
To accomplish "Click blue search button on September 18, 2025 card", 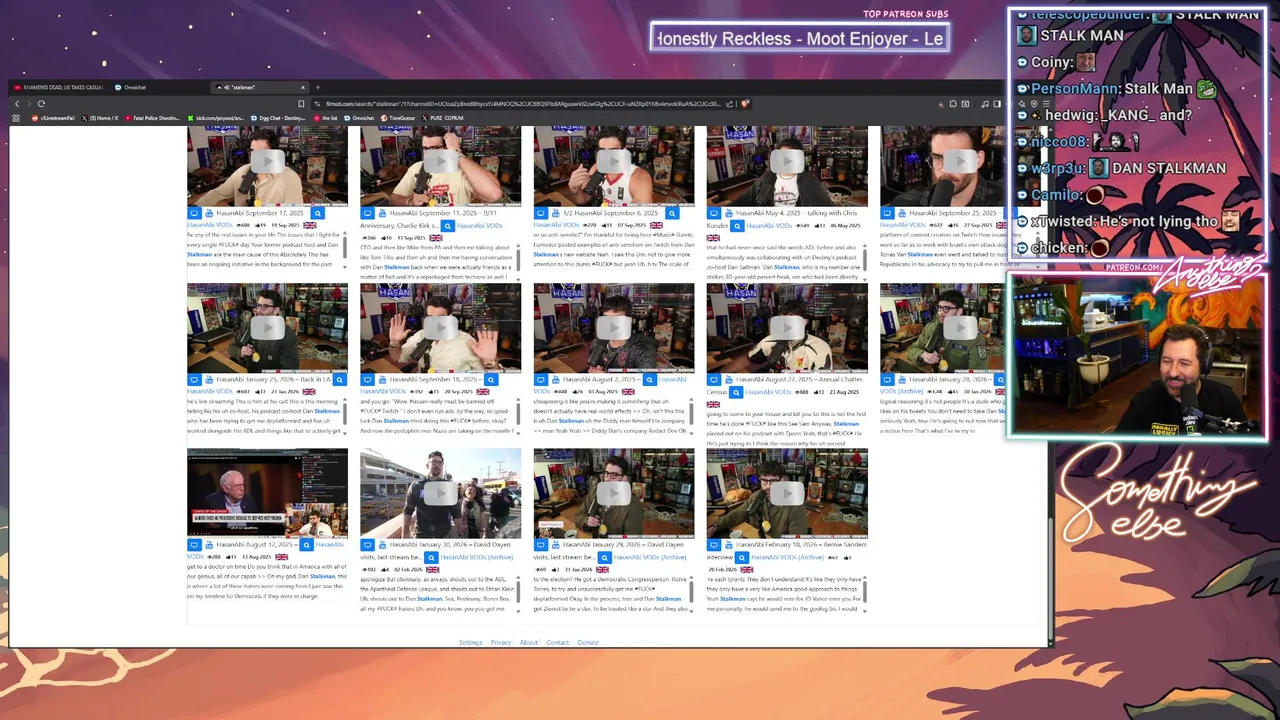I will click(491, 380).
